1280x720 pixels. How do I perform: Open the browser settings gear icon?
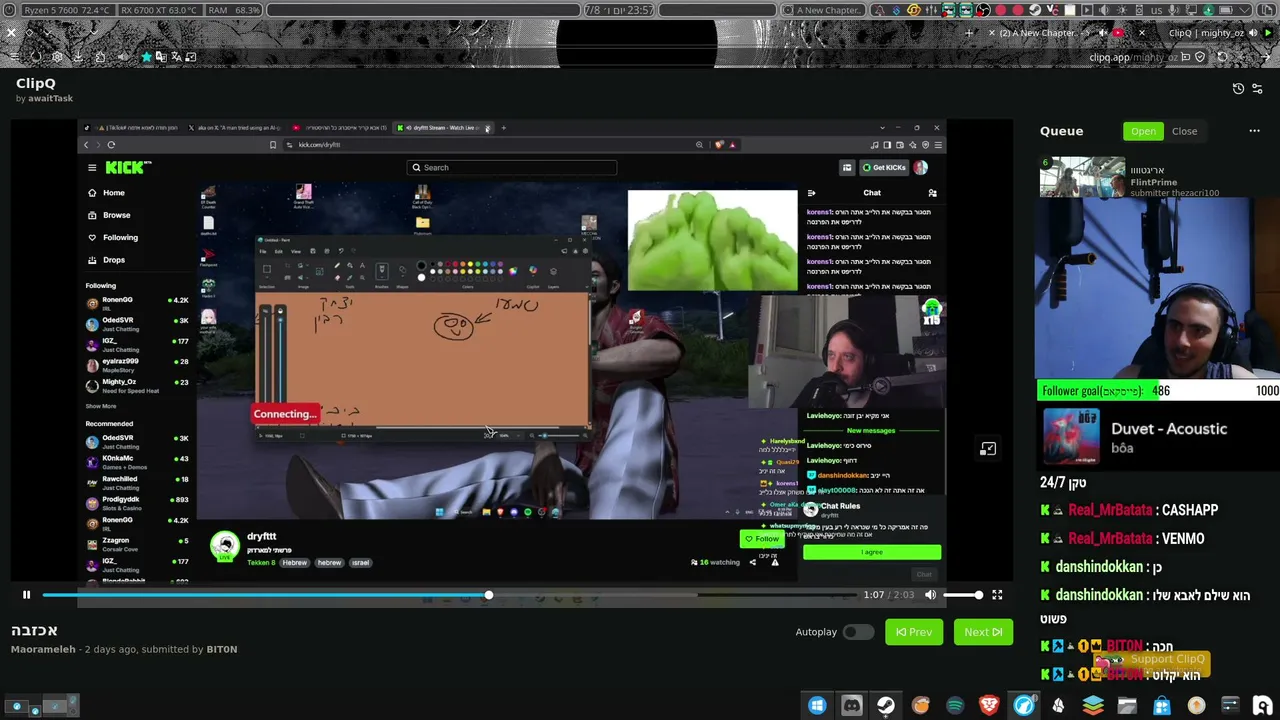tap(57, 57)
